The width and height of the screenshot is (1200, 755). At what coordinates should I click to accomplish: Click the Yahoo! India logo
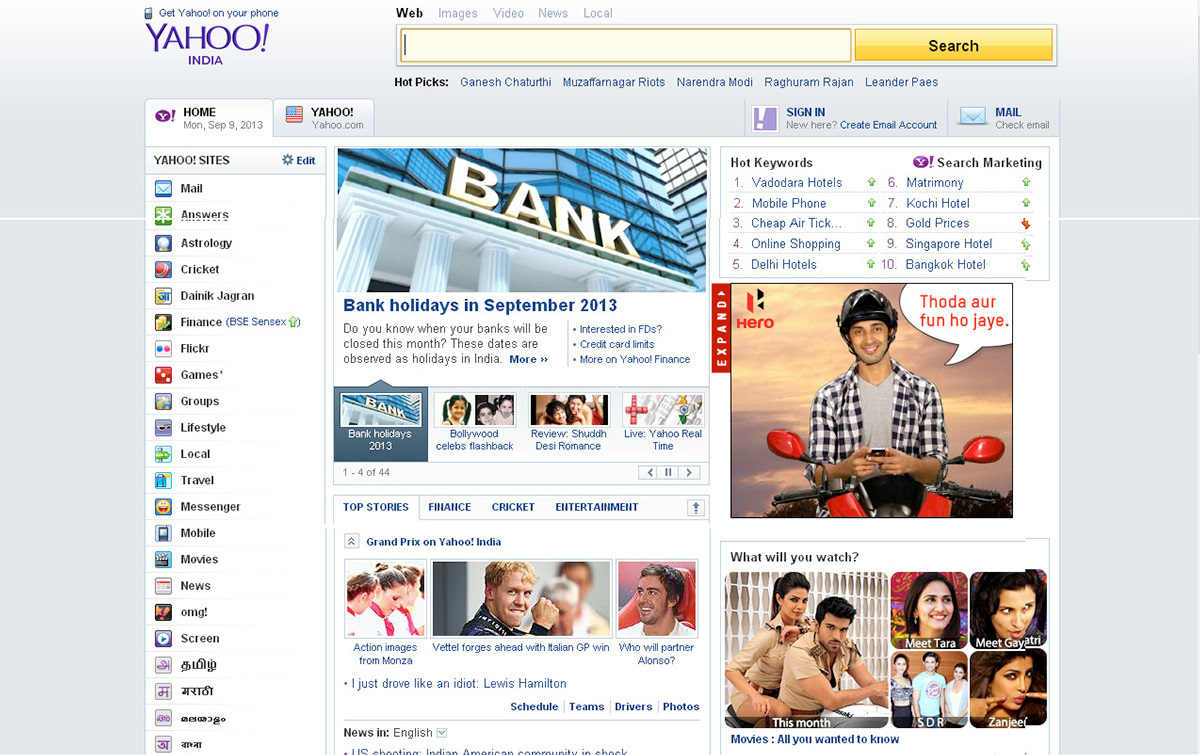pos(207,43)
